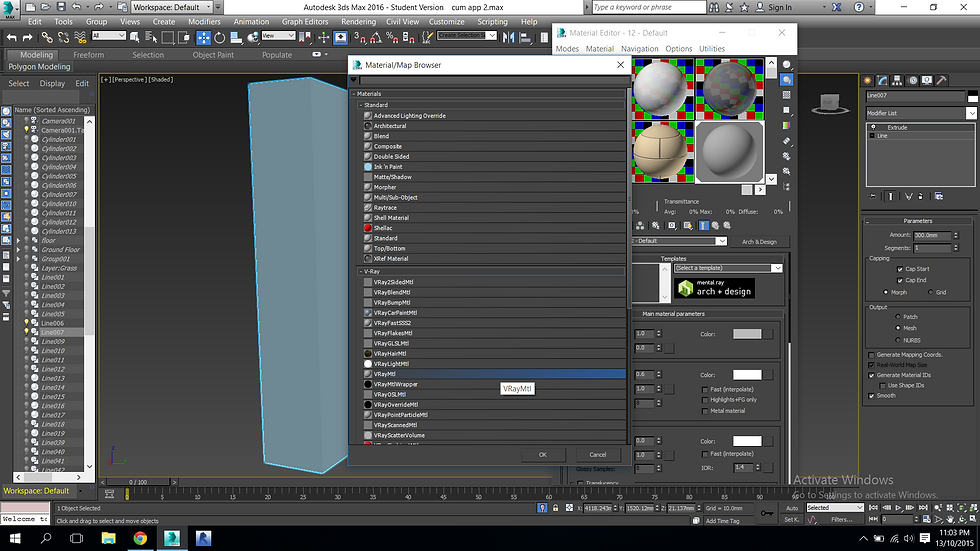Click Cancel in Material/Map Browser
The image size is (980, 551).
pos(598,455)
